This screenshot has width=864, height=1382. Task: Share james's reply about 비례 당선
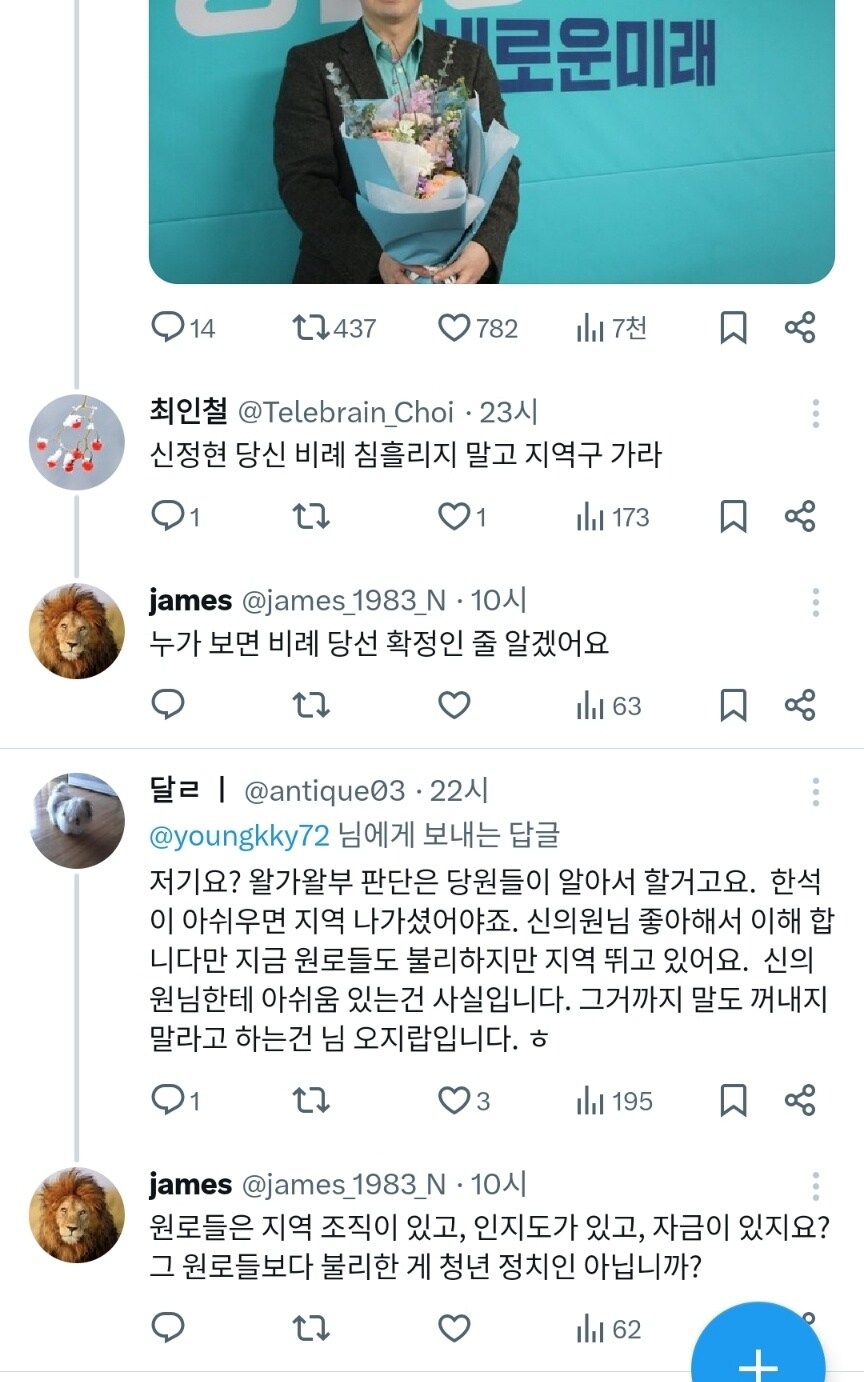[x=800, y=705]
